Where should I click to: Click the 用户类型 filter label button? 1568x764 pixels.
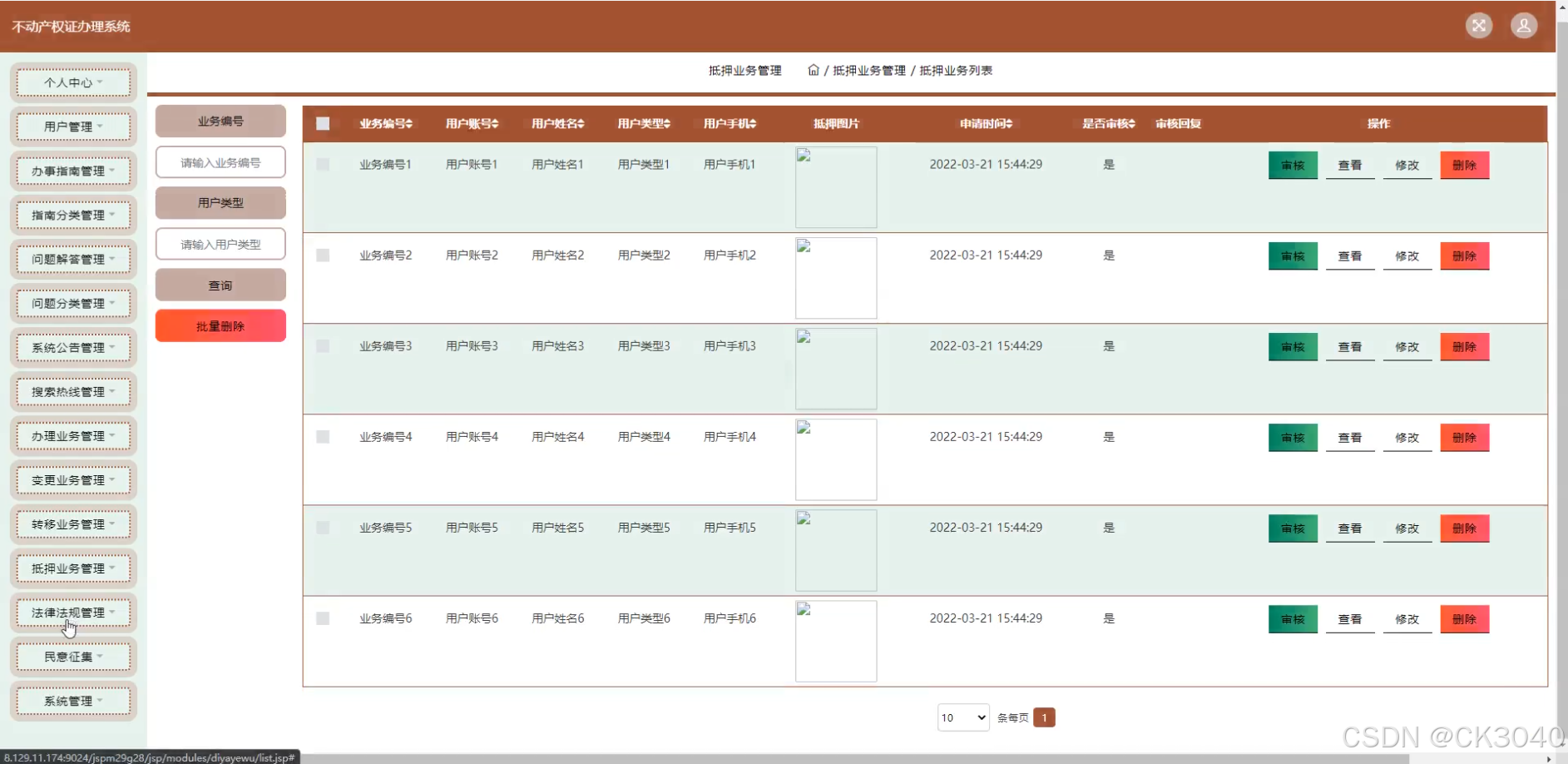tap(220, 202)
